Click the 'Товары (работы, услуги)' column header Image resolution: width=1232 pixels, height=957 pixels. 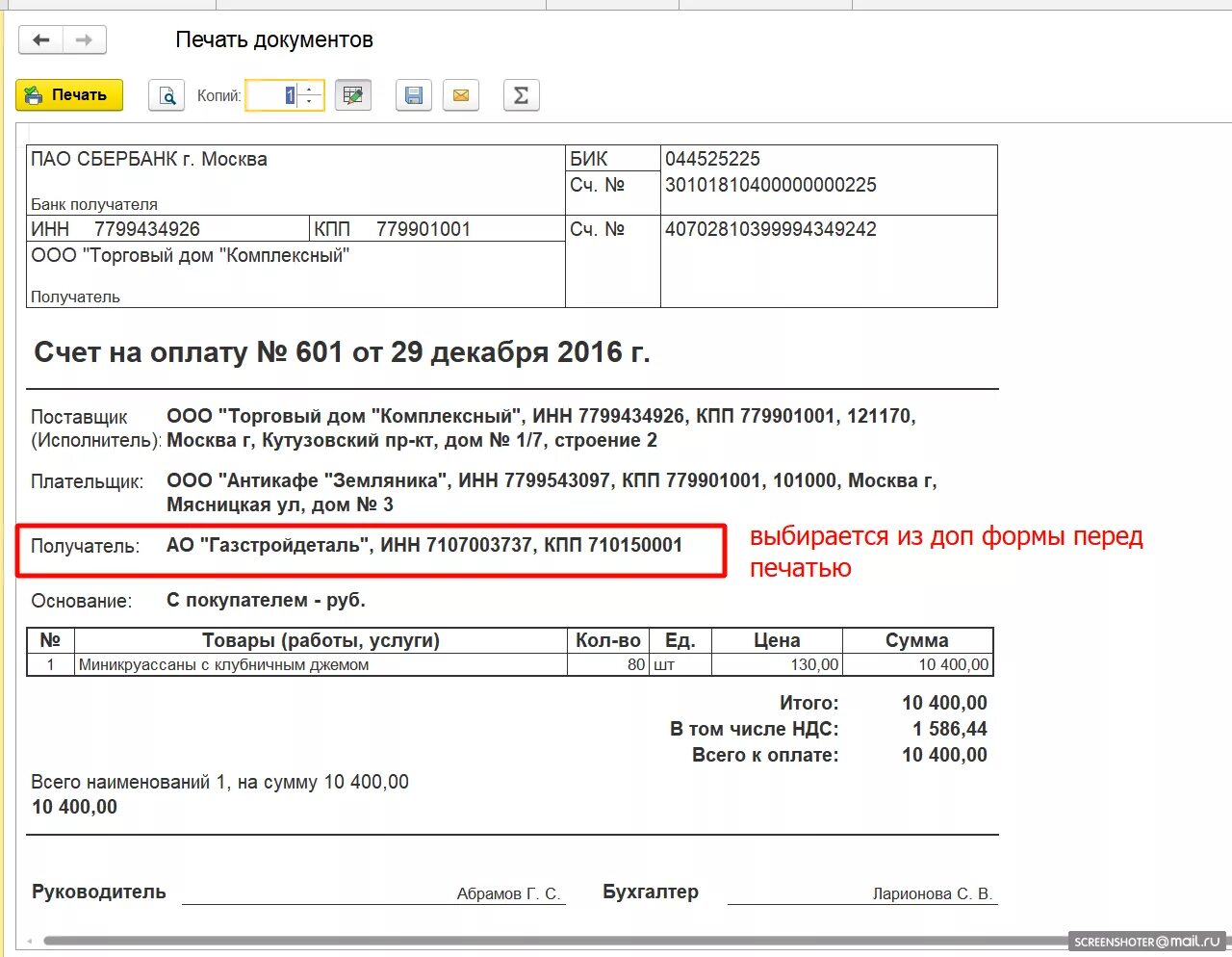[x=321, y=640]
